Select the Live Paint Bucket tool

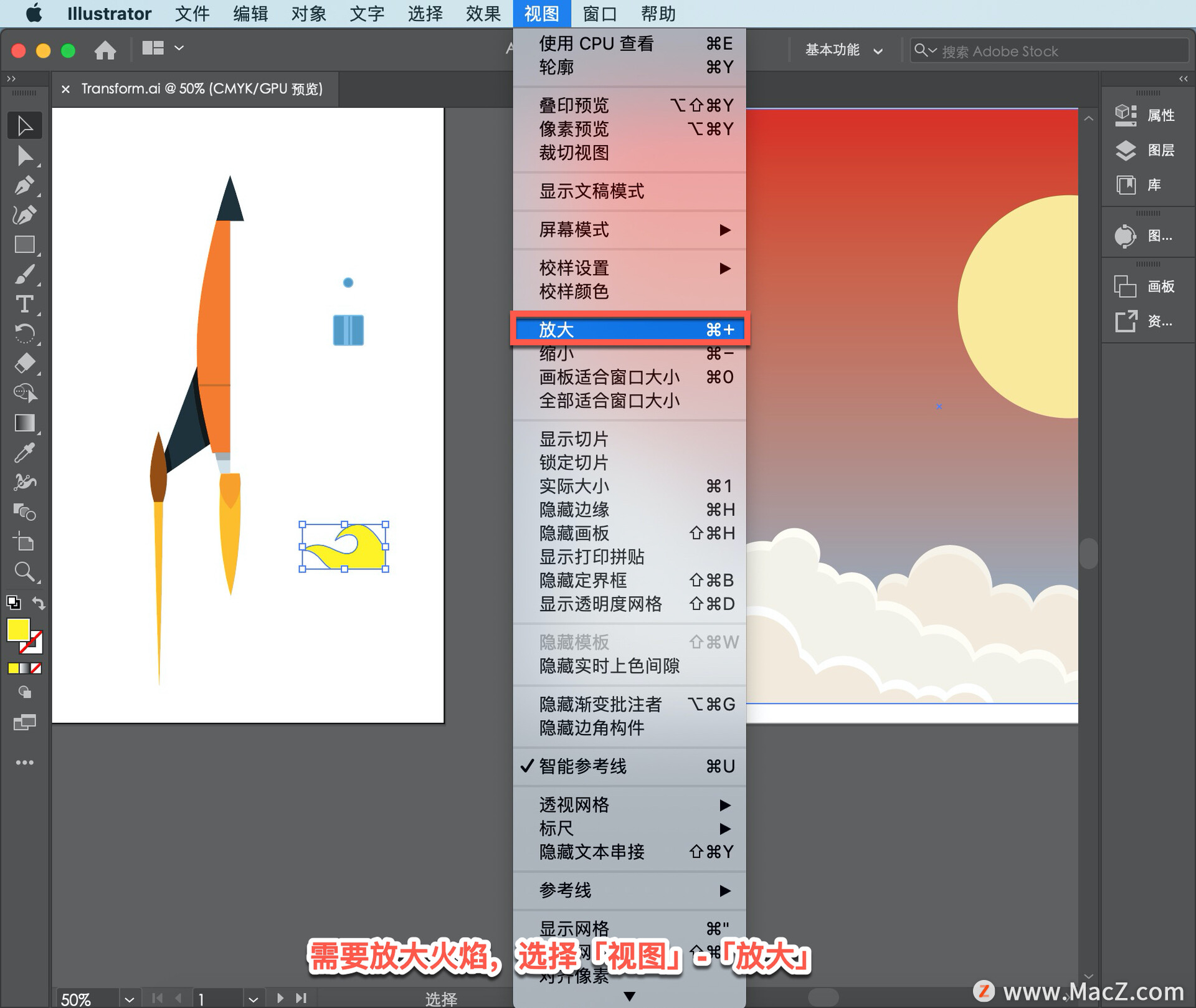point(25,512)
